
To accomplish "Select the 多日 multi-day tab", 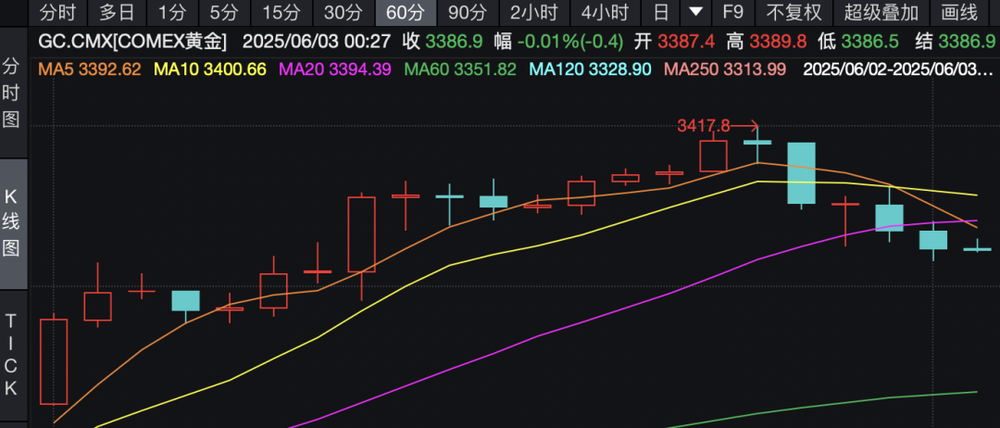I will [117, 12].
